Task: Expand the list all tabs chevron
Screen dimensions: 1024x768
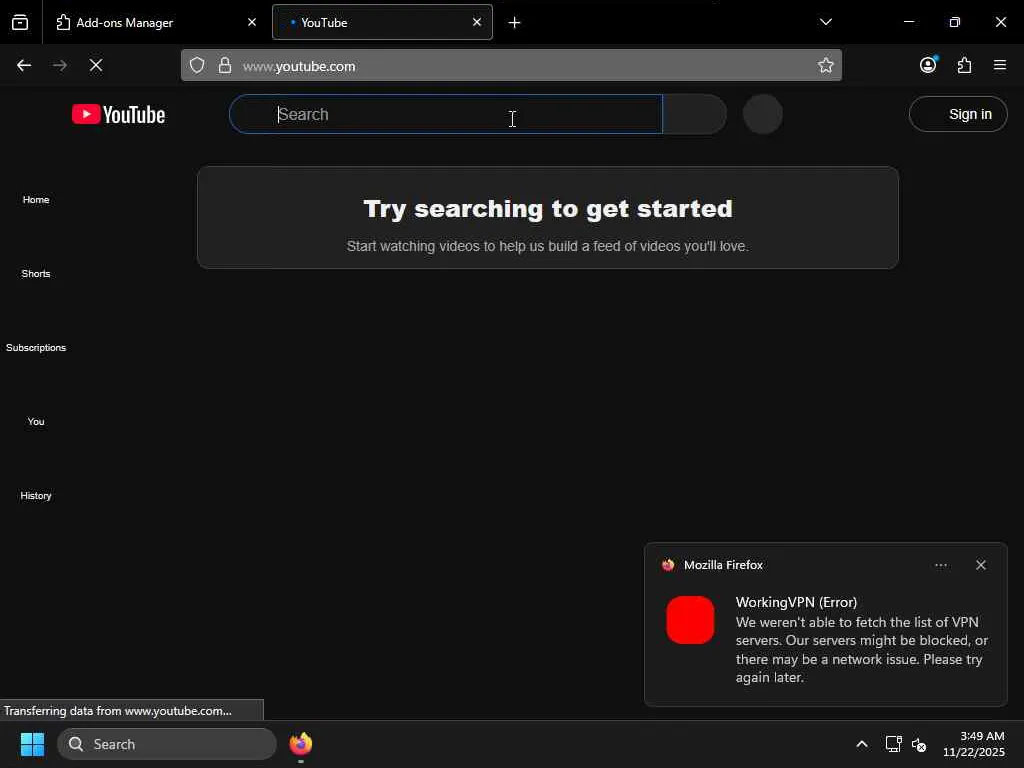Action: (825, 22)
